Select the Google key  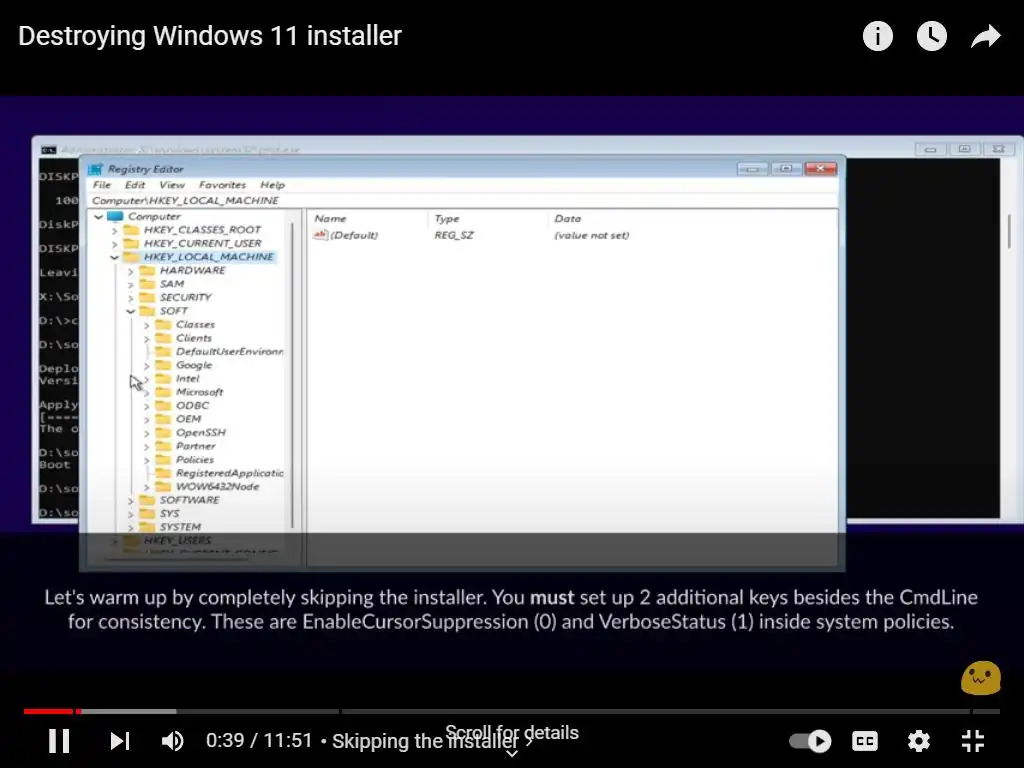pyautogui.click(x=194, y=365)
